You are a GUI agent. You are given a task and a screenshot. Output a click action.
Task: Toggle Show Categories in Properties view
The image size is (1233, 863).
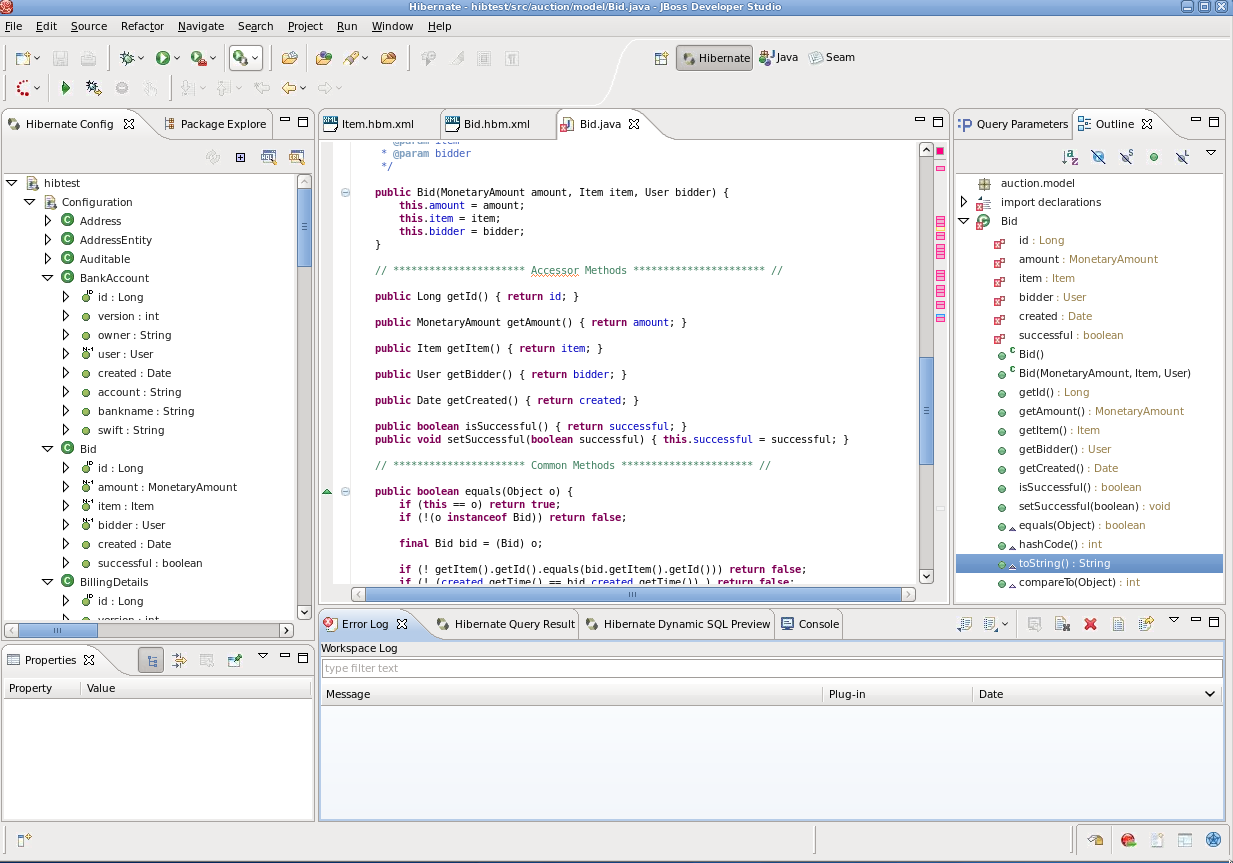coord(151,660)
